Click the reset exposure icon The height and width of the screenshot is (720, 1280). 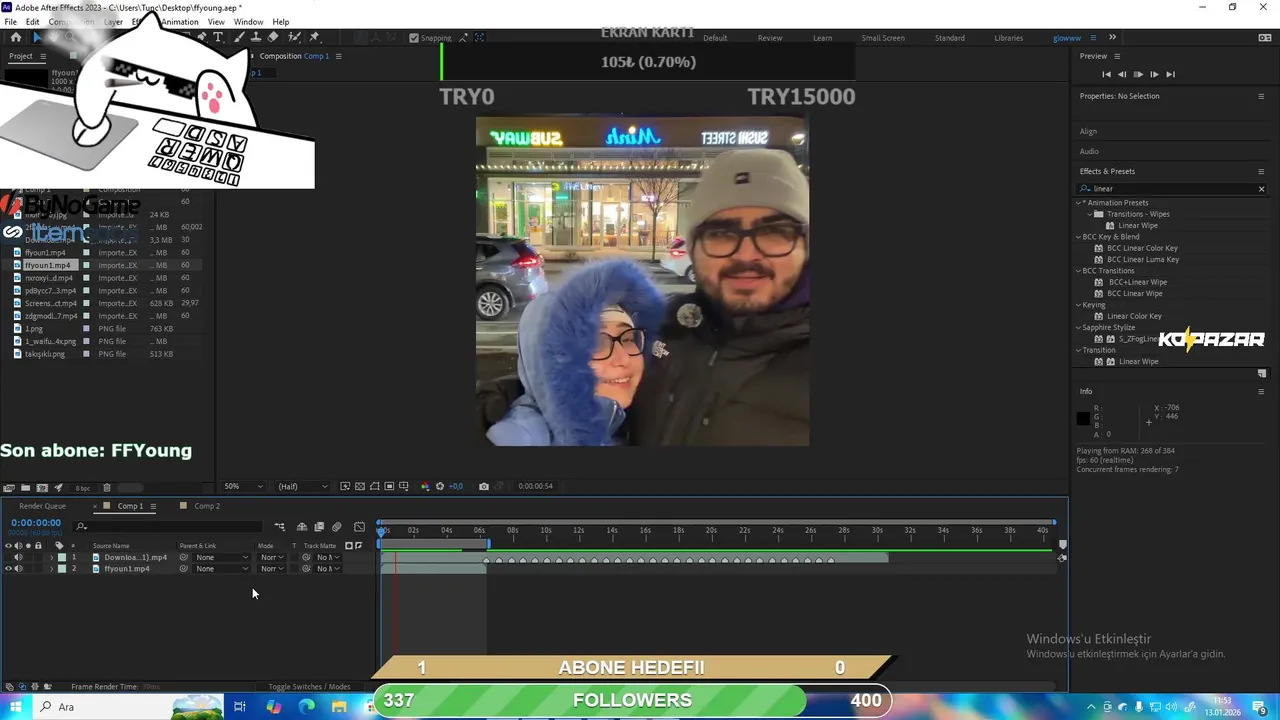[x=440, y=486]
